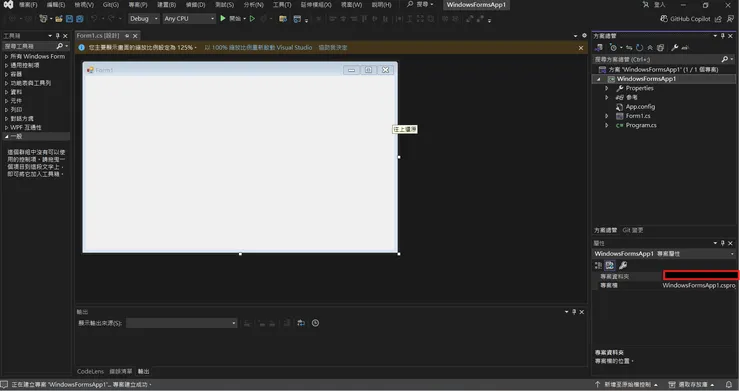Click the Save (single disk) toolbar icon
The width and height of the screenshot is (740, 391).
pyautogui.click(x=69, y=18)
